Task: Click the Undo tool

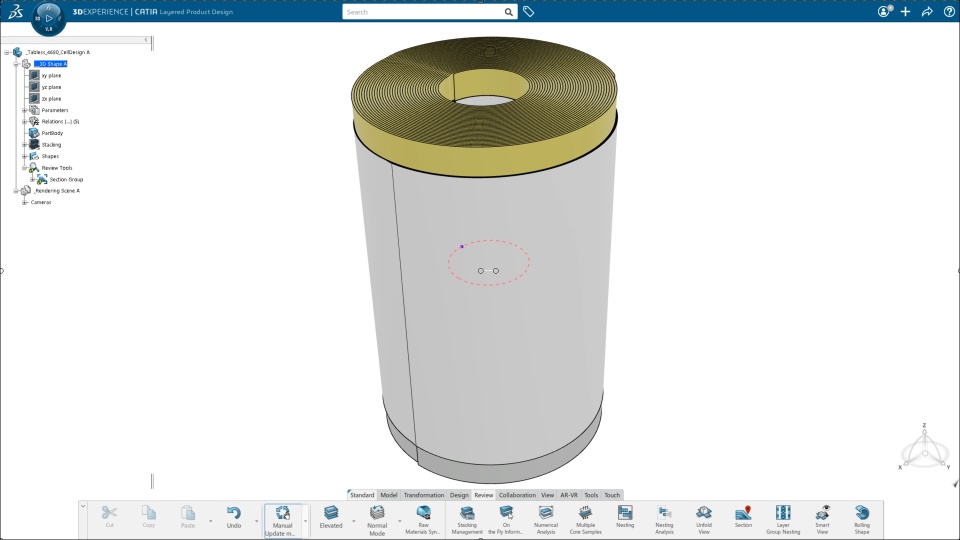Action: (x=233, y=516)
